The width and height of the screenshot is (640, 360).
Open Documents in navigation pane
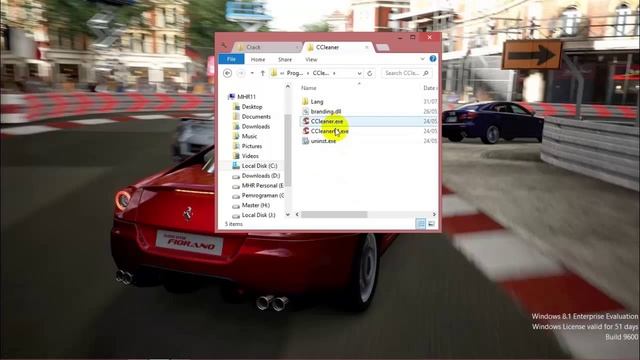256,116
